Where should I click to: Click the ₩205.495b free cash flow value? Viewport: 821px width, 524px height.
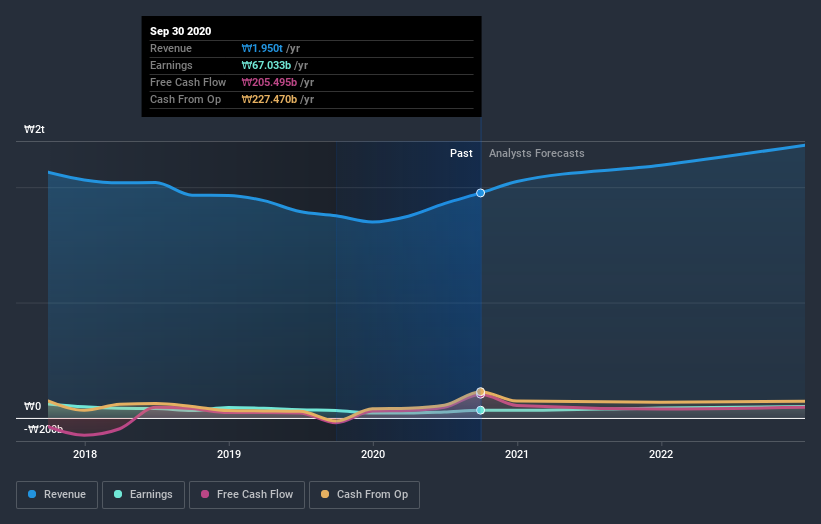tap(269, 82)
